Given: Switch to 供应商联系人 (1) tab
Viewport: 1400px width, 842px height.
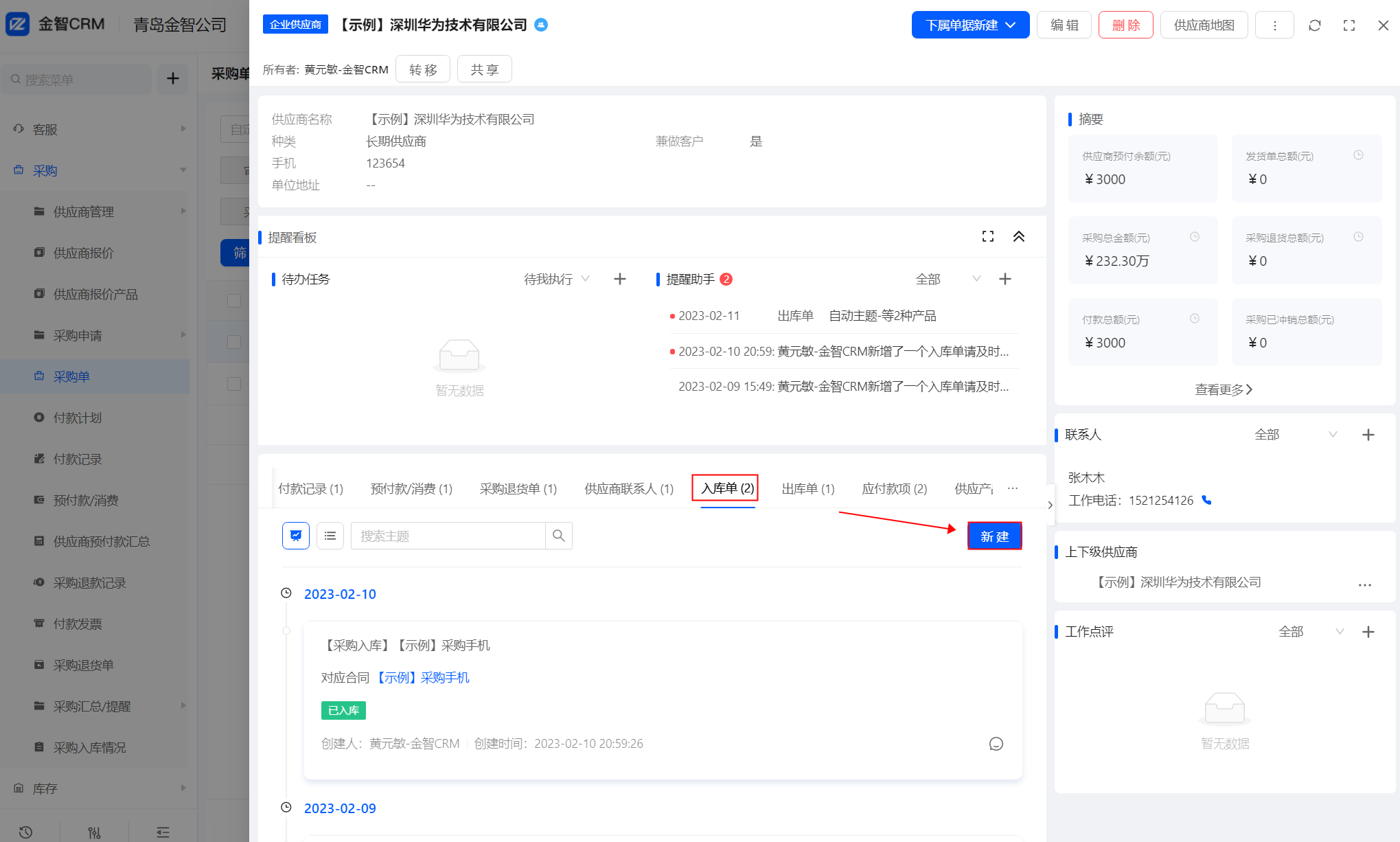Looking at the screenshot, I should [x=629, y=488].
